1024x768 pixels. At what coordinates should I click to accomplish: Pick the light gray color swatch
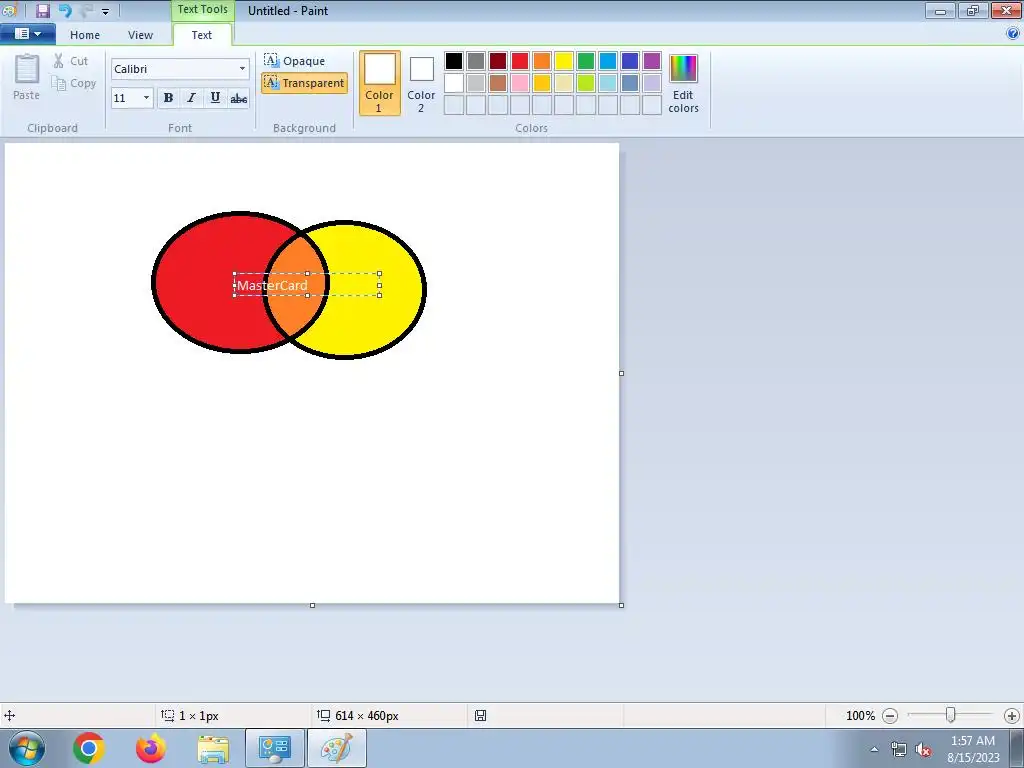pos(476,83)
